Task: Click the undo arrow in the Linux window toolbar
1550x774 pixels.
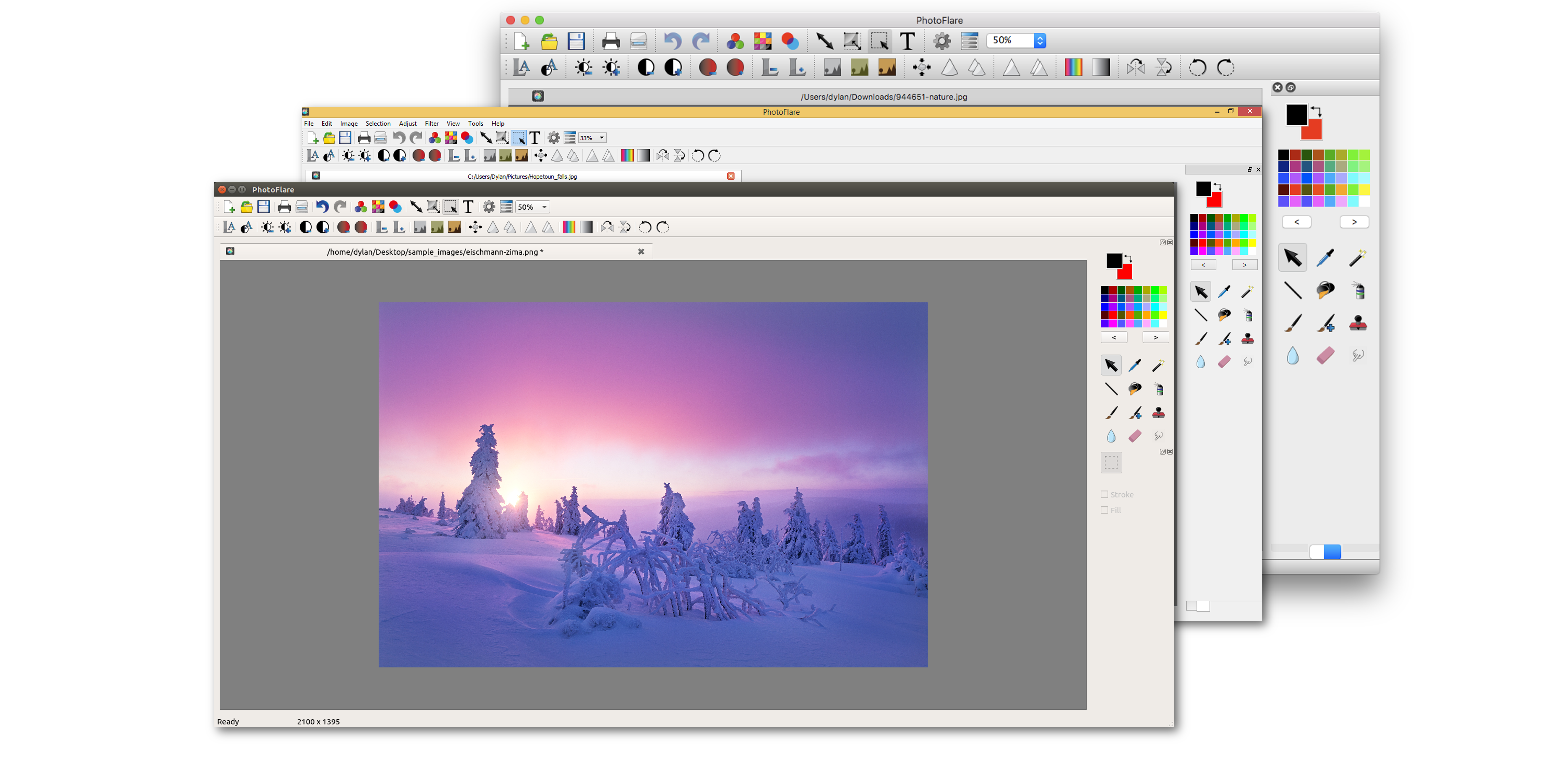Action: coord(322,207)
